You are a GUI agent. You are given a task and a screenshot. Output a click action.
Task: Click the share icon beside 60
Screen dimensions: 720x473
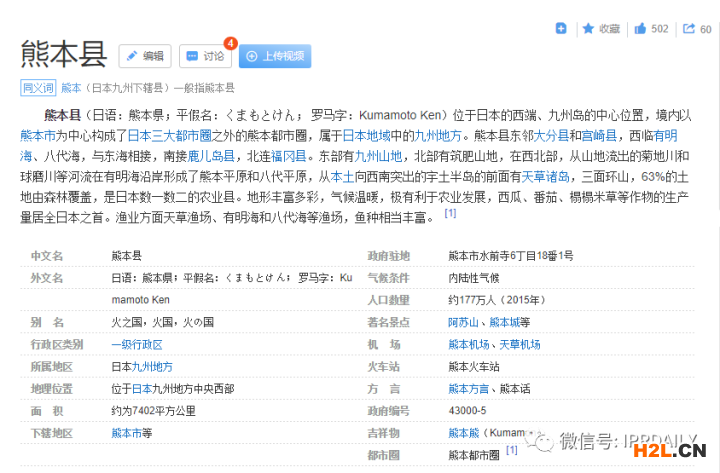[690, 29]
